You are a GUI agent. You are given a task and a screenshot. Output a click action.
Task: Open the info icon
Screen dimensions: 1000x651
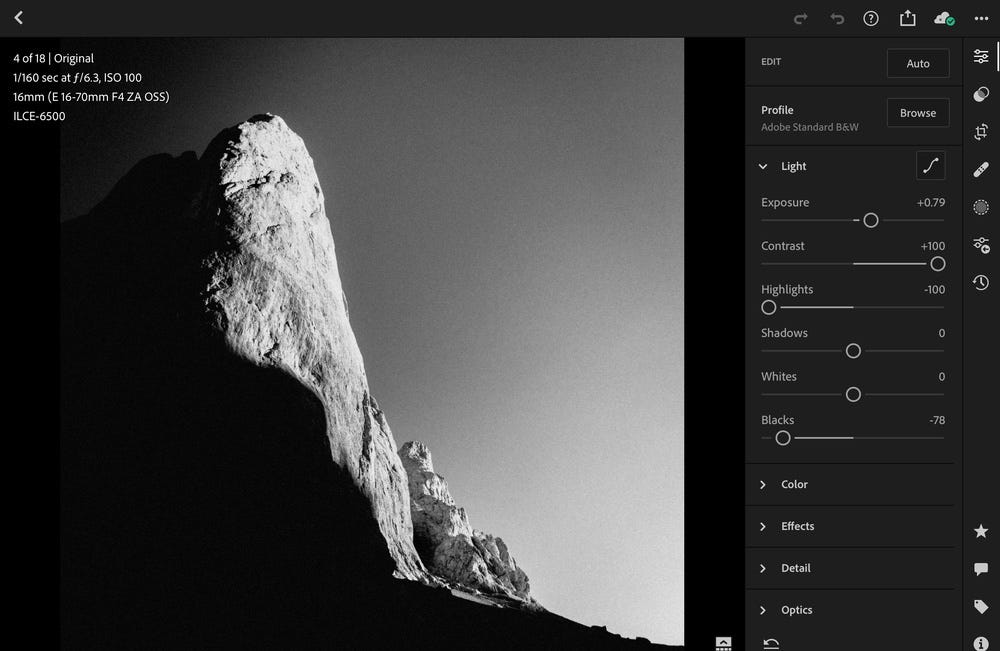981,643
